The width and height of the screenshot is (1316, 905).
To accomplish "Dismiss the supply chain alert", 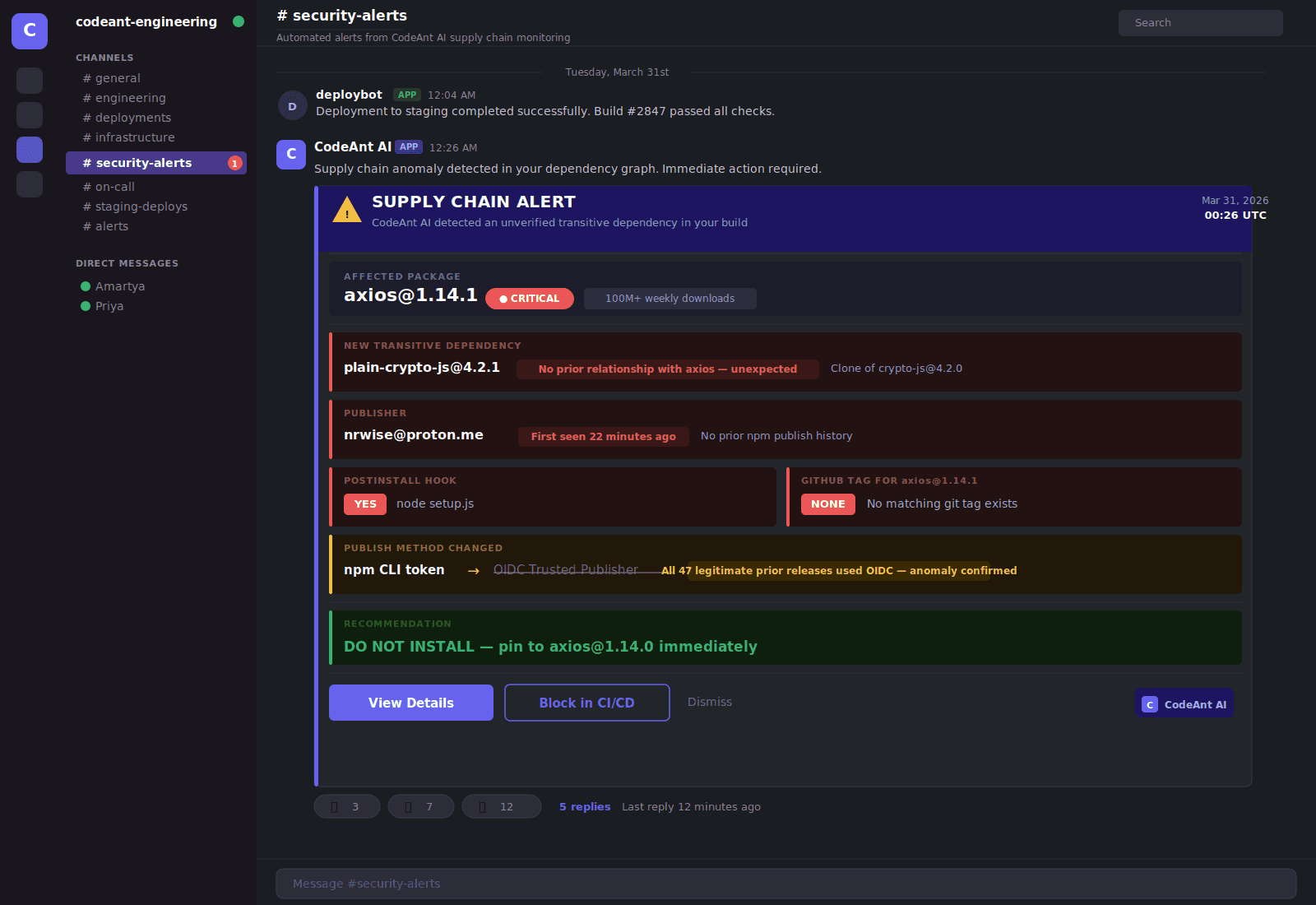I will point(710,702).
